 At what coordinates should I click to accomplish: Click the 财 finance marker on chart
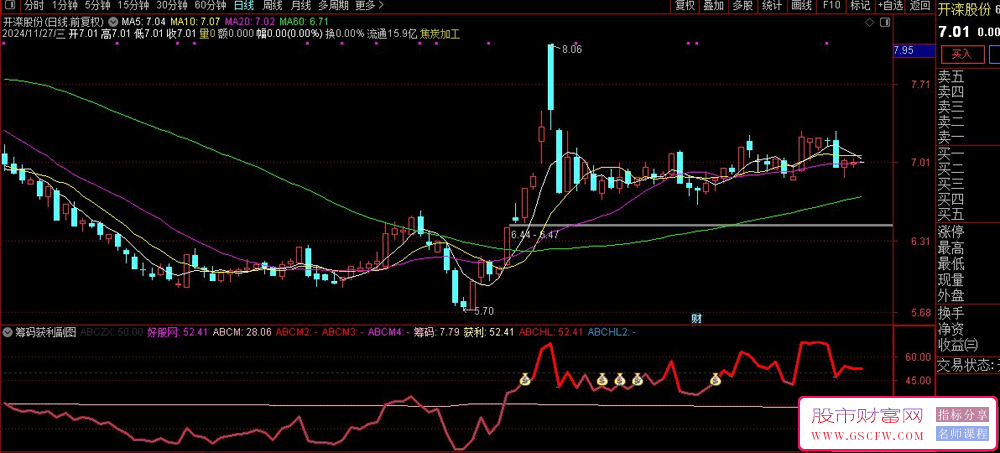(x=697, y=318)
